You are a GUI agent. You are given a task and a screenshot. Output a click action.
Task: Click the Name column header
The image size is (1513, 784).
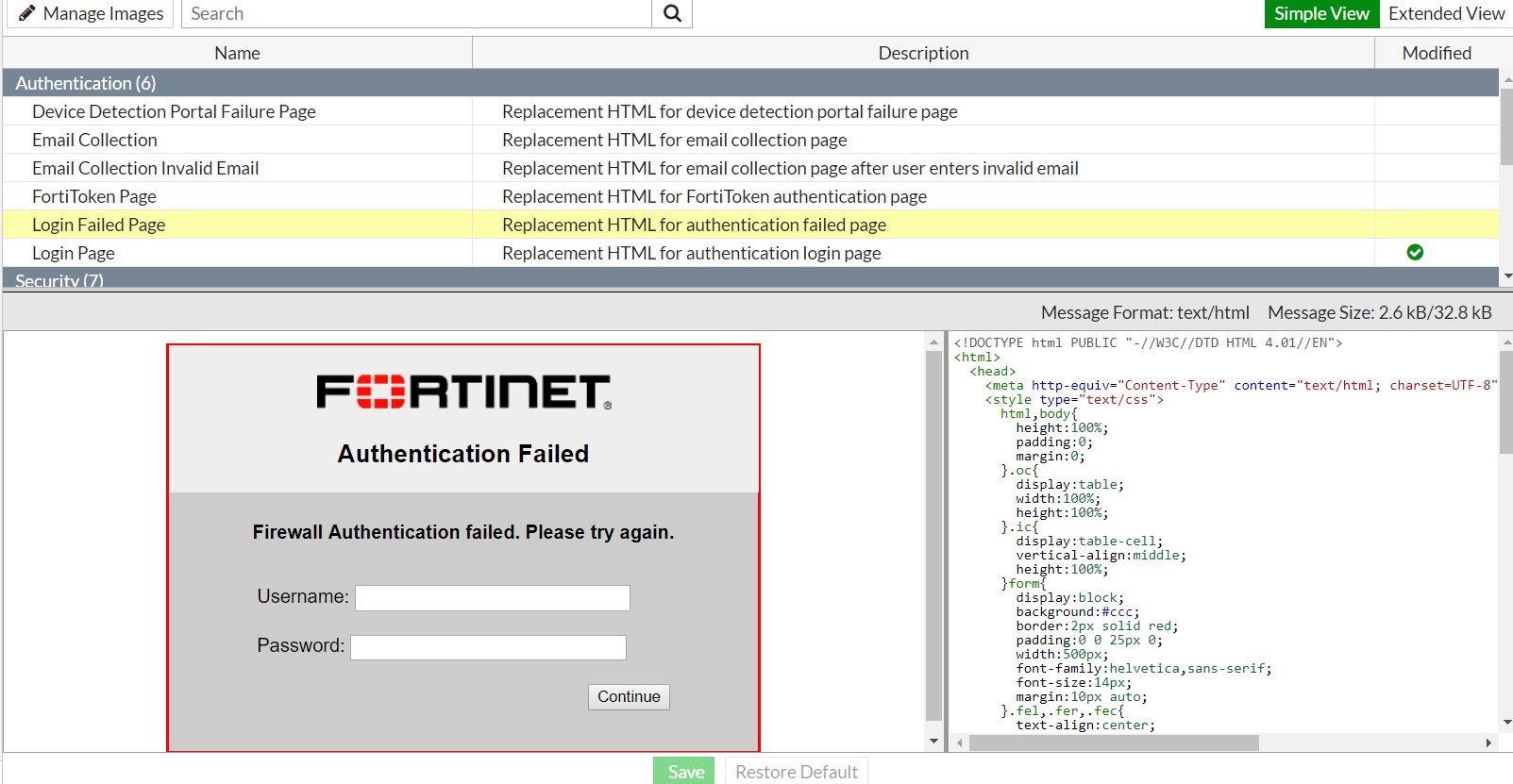pyautogui.click(x=237, y=53)
